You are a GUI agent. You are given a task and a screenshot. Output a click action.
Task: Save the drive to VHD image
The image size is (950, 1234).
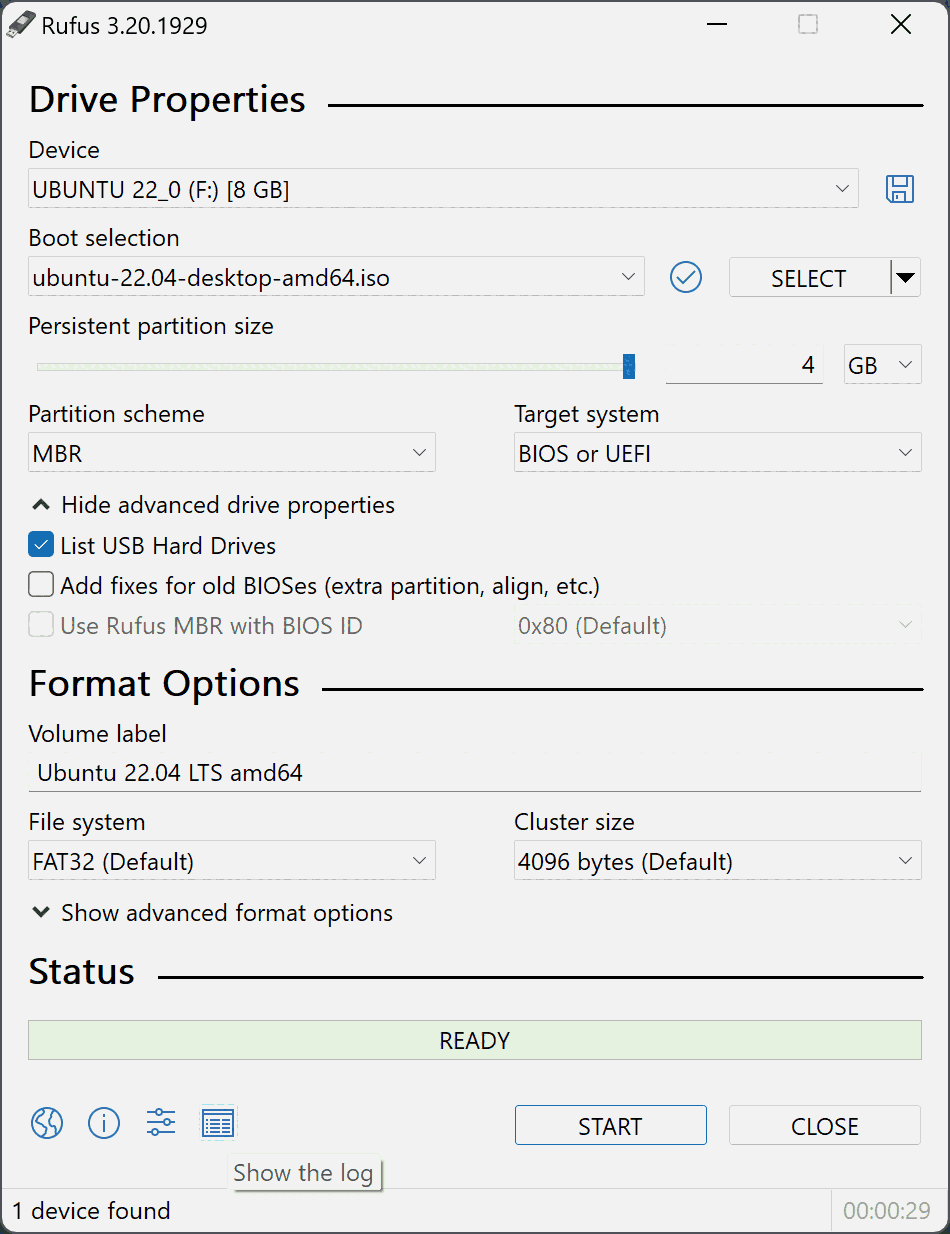(x=899, y=189)
